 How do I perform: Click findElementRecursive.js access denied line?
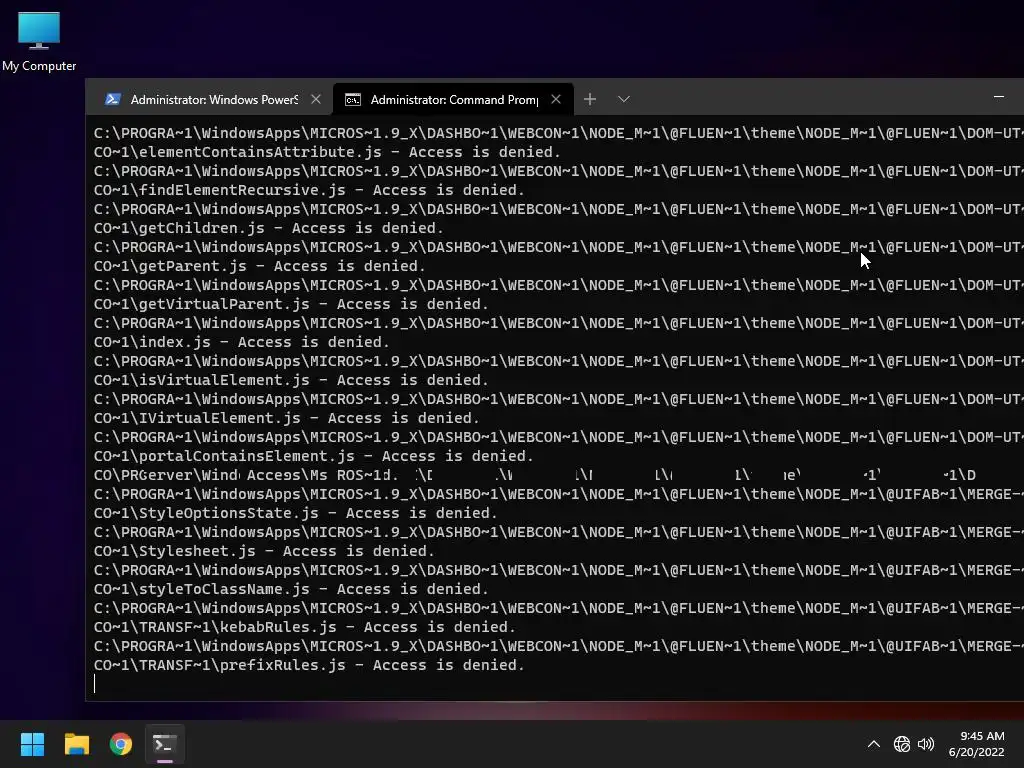[309, 190]
